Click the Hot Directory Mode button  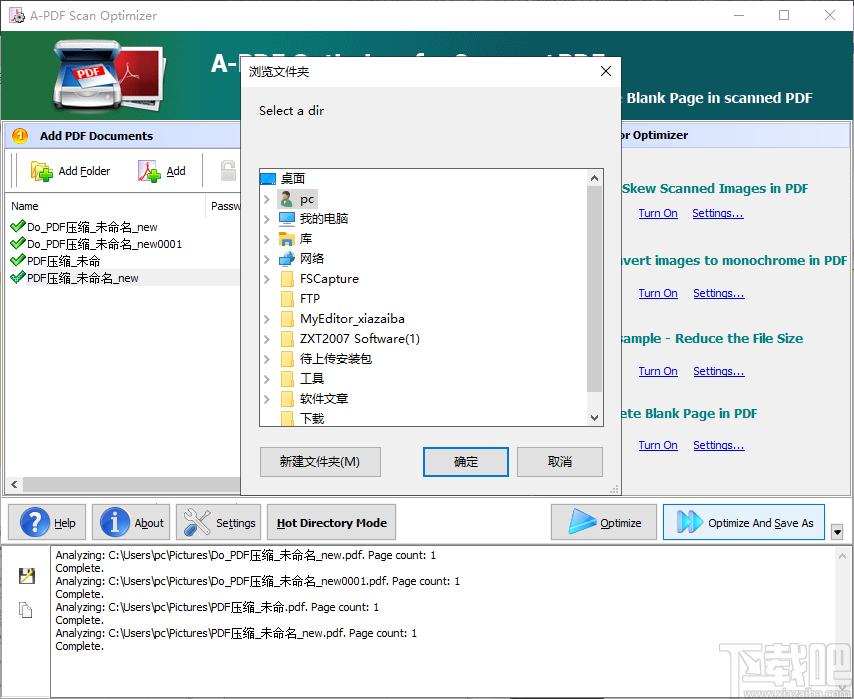pyautogui.click(x=331, y=522)
